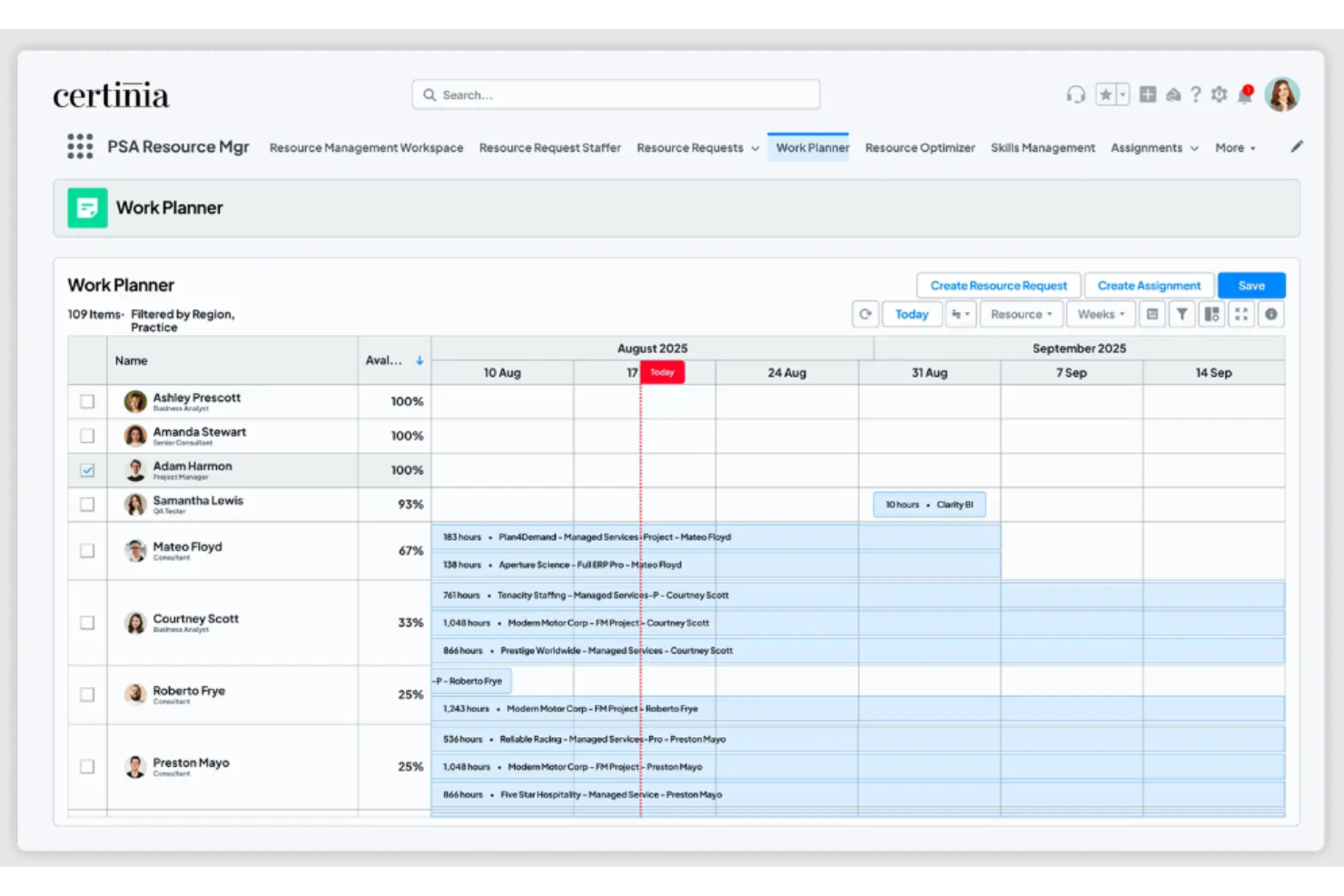Check the Preston Mayo row checkbox
Viewport: 1344px width, 896px height.
click(x=87, y=766)
